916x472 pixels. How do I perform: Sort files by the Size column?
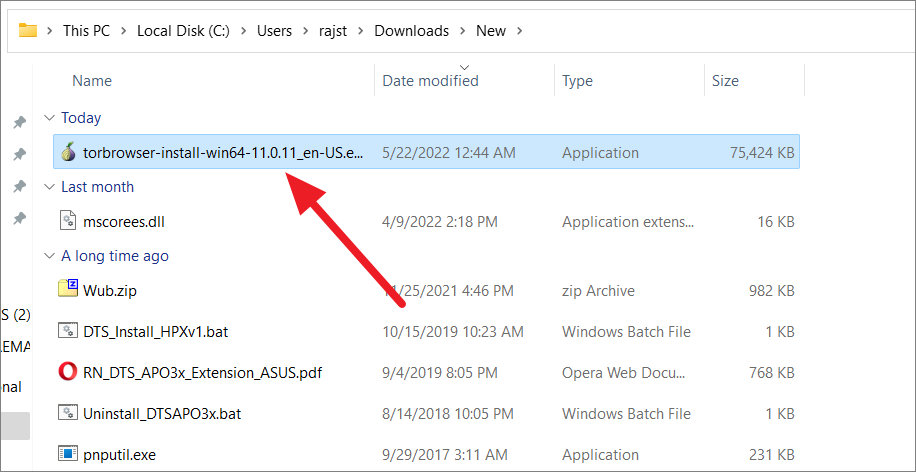(x=725, y=81)
